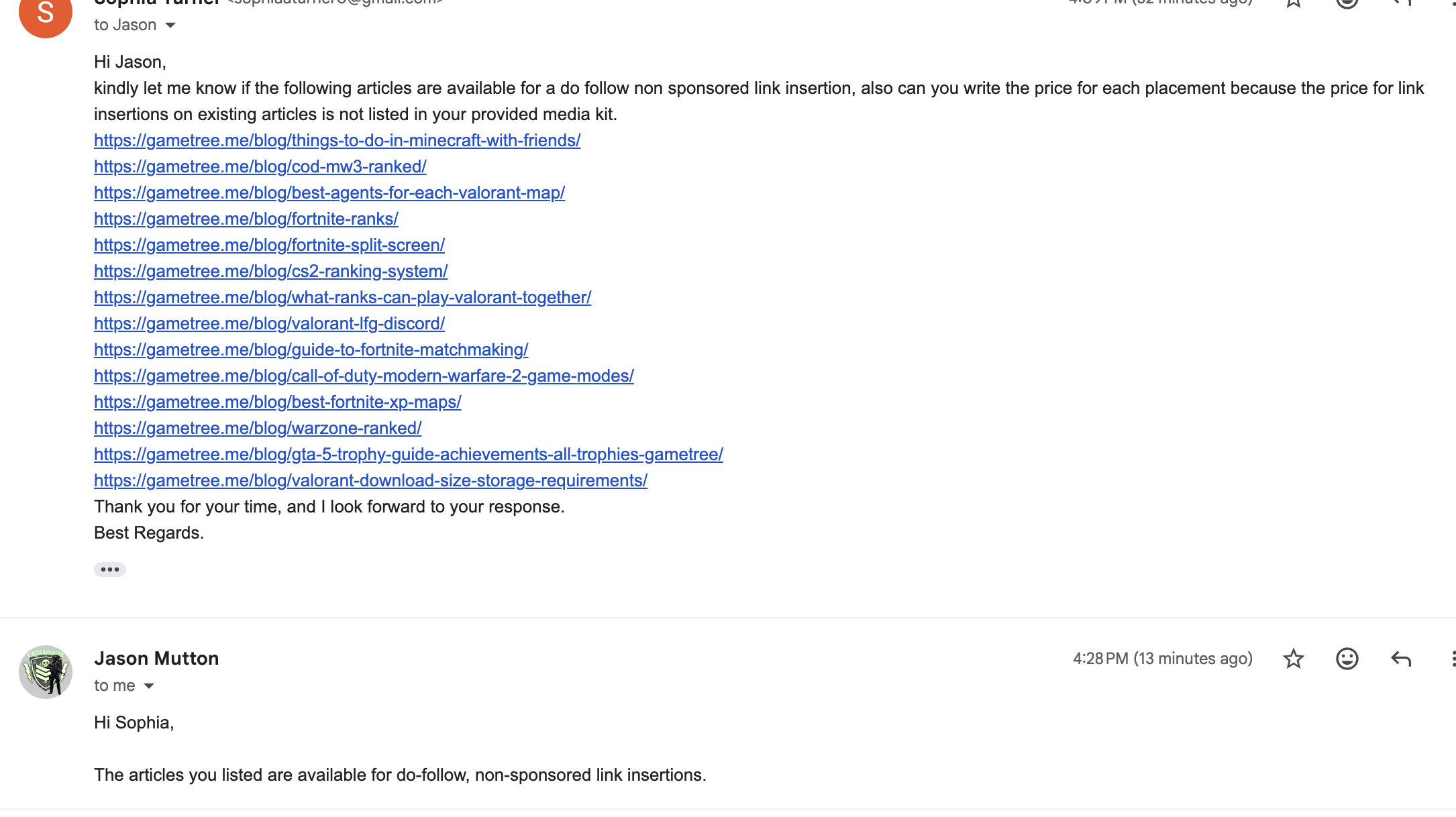
Task: Open the gta-5-trophy-guide link
Action: click(x=408, y=454)
